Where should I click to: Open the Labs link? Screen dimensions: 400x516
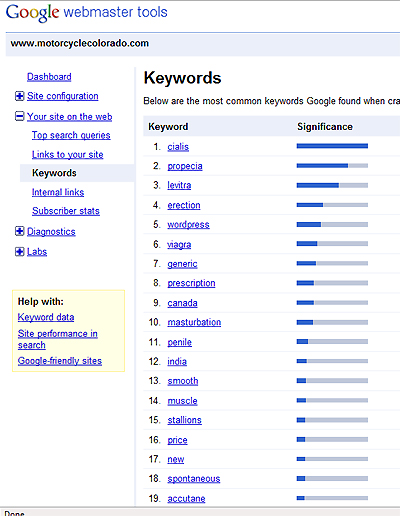[37, 252]
